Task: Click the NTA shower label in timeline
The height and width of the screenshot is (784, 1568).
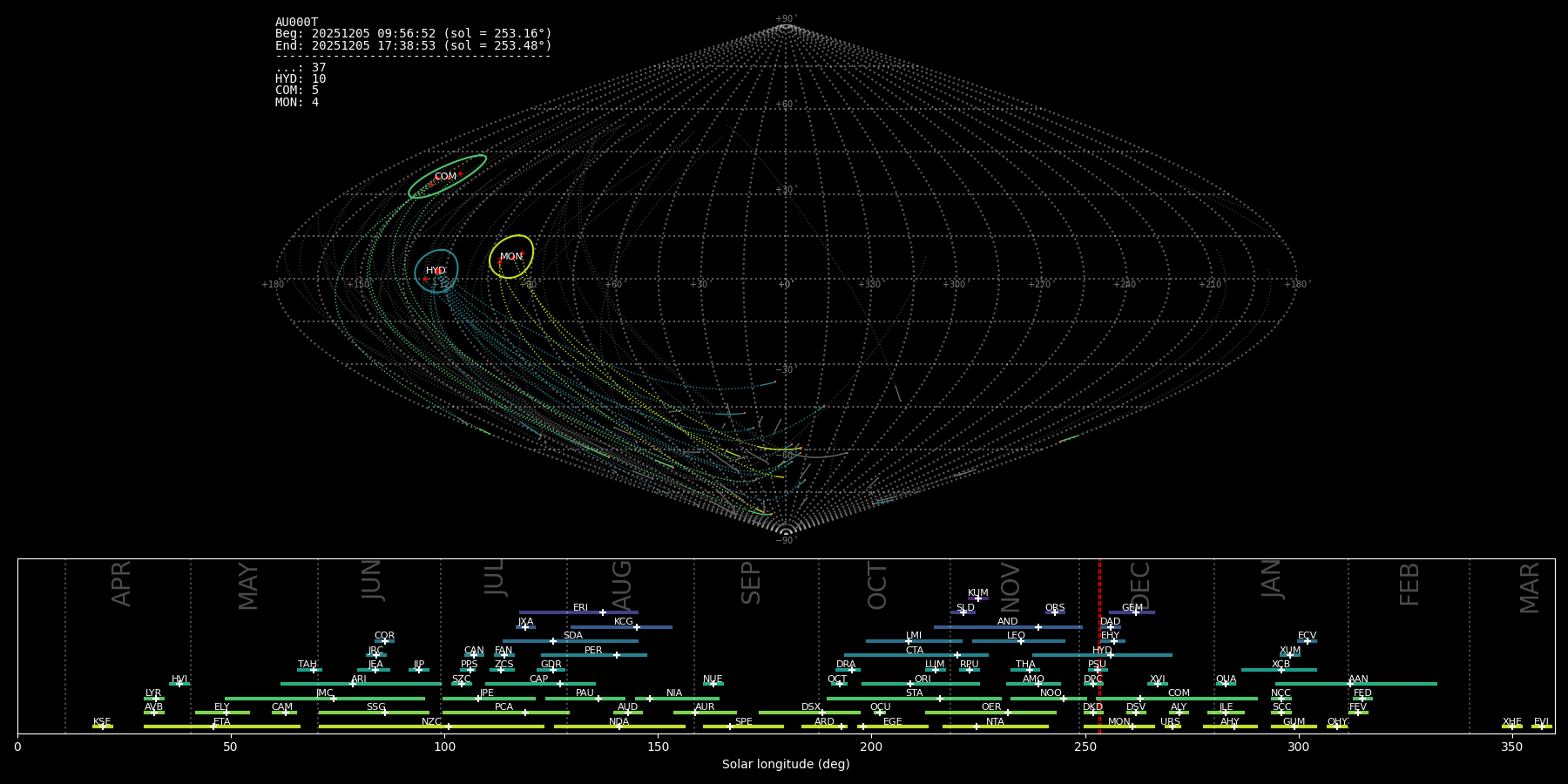Action: pos(995,722)
